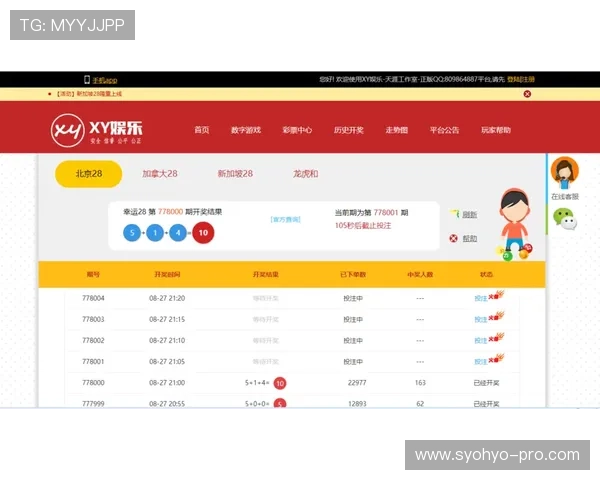Click 投注 for period 778003
Image resolution: width=600 pixels, height=480 pixels.
click(x=481, y=319)
